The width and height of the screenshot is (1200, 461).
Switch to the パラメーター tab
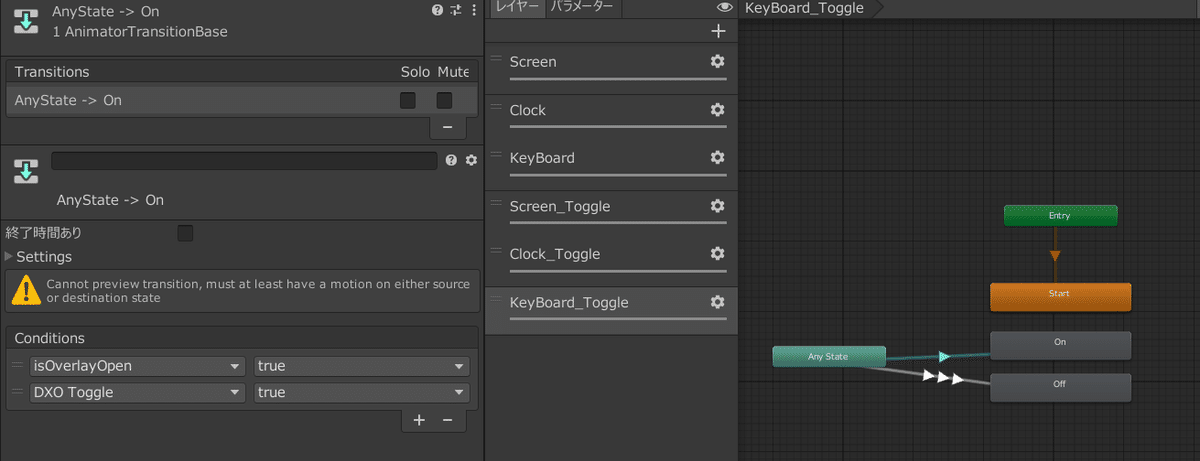[584, 8]
